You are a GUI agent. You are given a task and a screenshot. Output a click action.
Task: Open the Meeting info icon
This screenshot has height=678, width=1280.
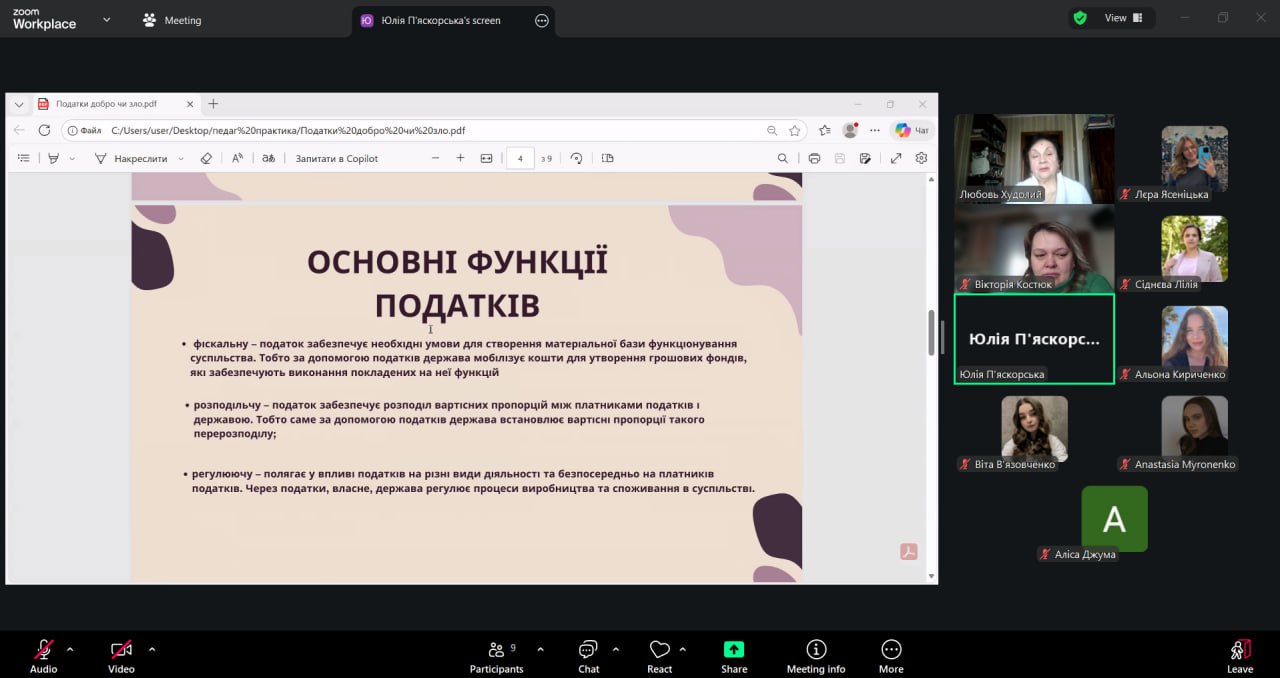point(816,650)
